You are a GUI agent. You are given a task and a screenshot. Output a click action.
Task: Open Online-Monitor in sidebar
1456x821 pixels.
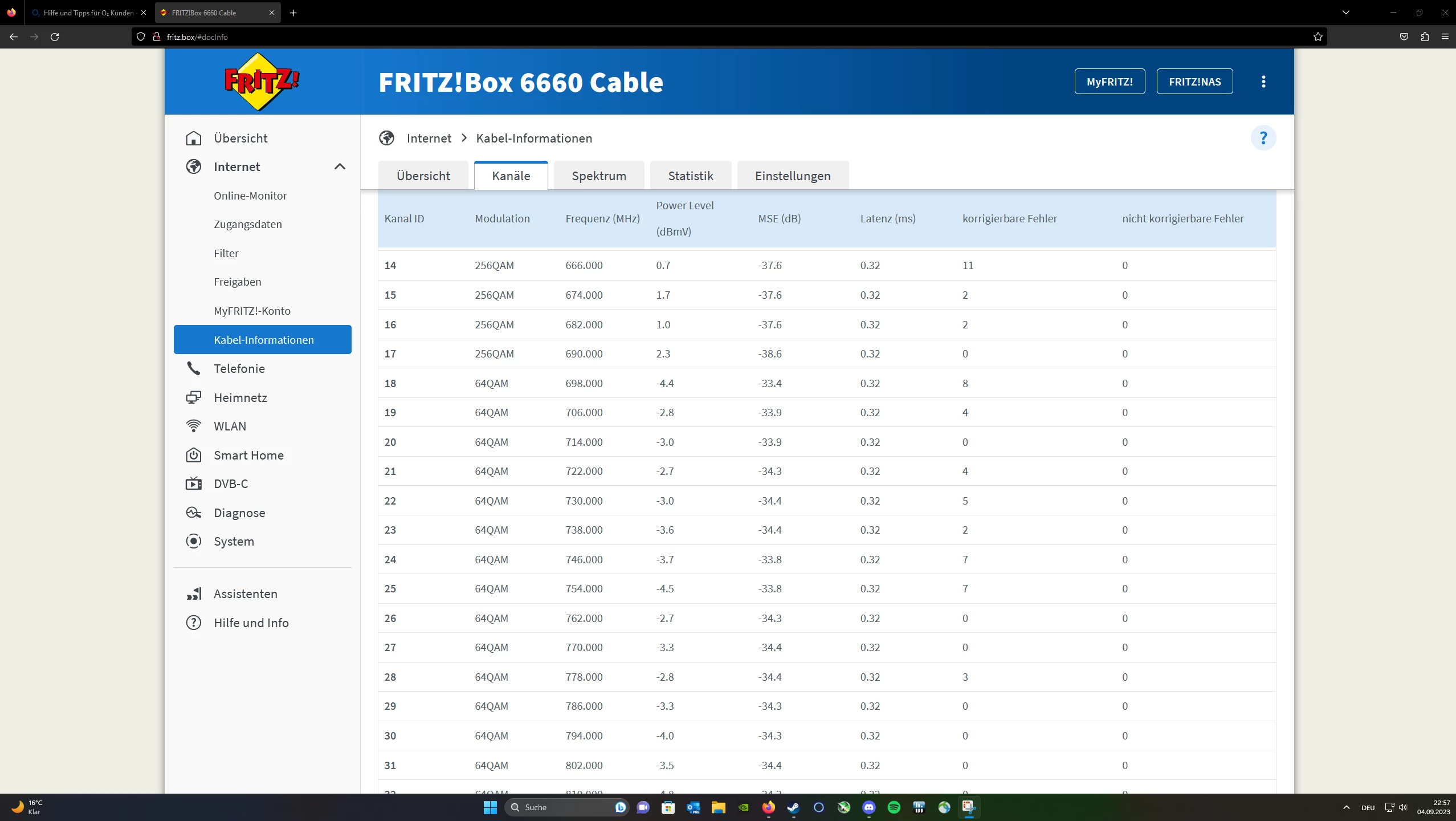click(250, 196)
